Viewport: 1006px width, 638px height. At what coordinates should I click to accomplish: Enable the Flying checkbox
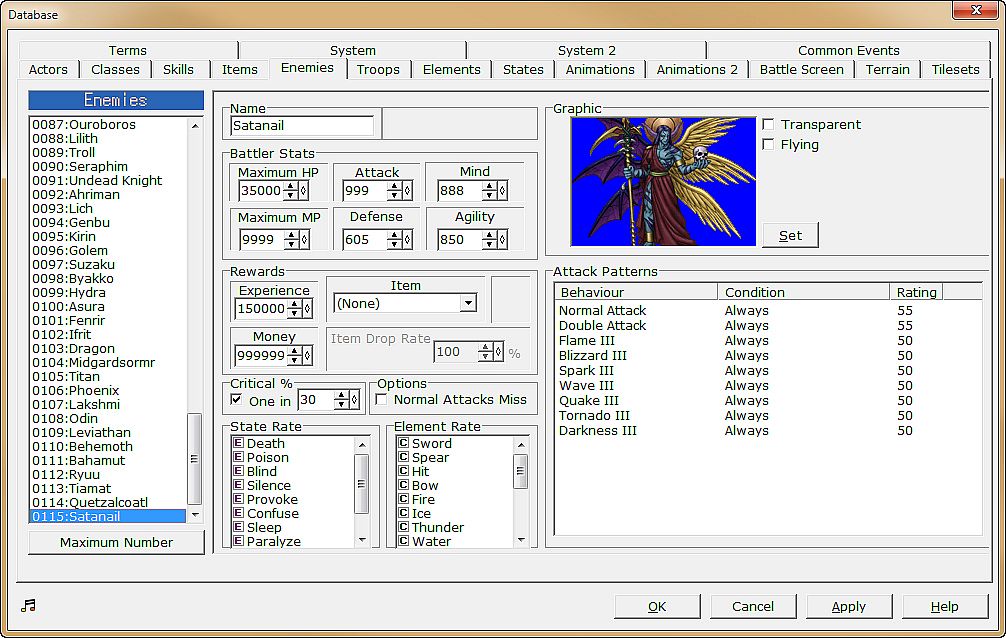pos(769,145)
